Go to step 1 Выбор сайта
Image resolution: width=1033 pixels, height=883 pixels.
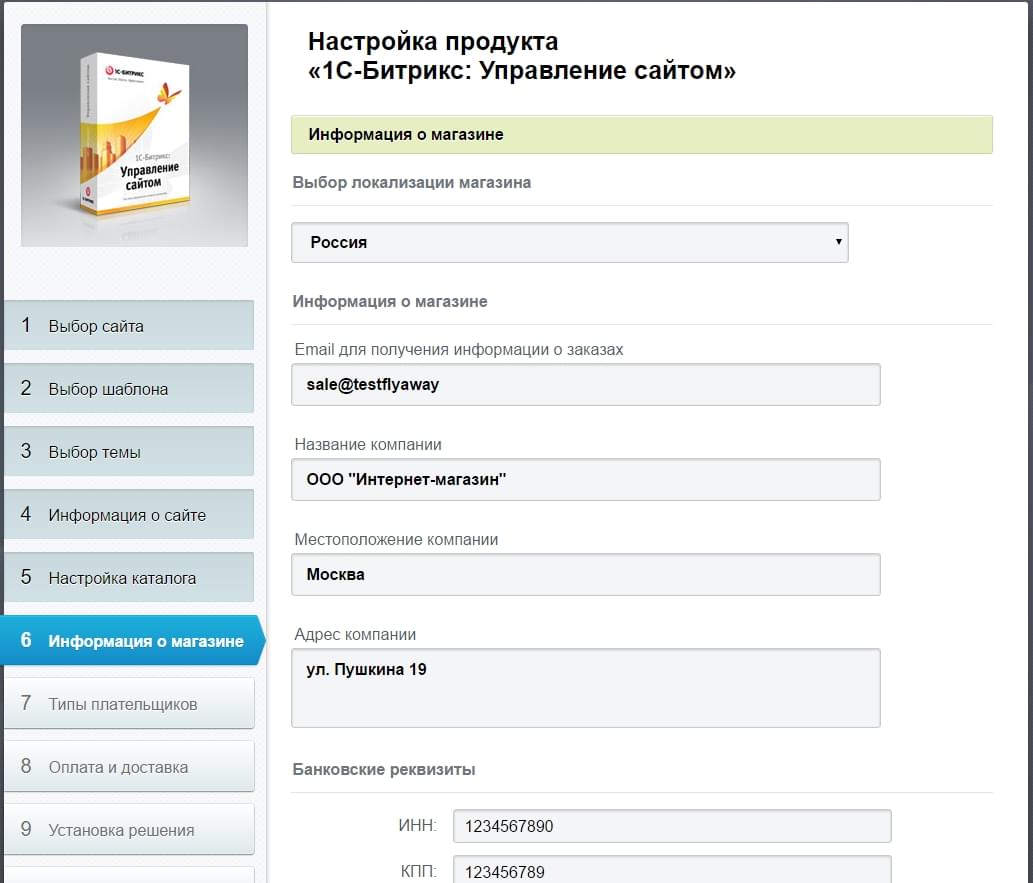pos(129,326)
